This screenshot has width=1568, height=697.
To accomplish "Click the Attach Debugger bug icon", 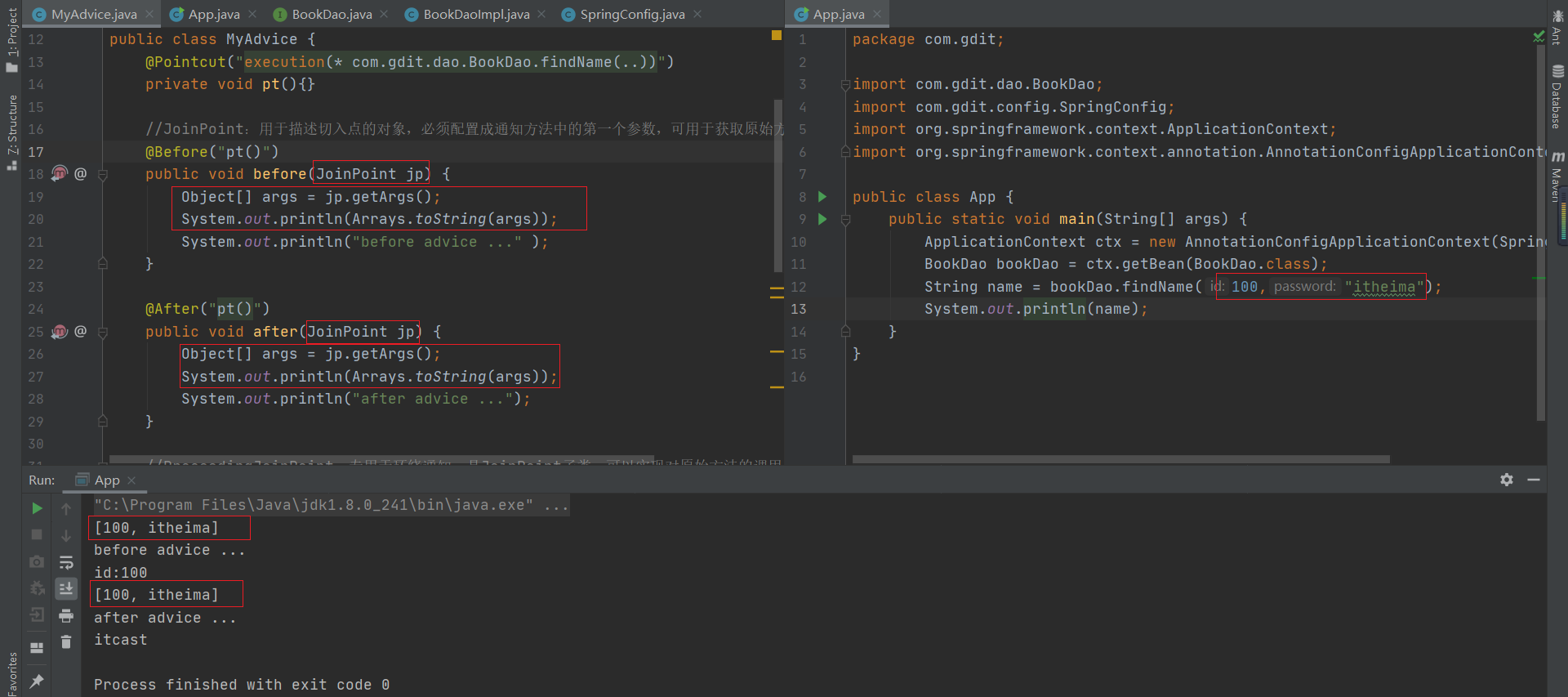I will [37, 588].
